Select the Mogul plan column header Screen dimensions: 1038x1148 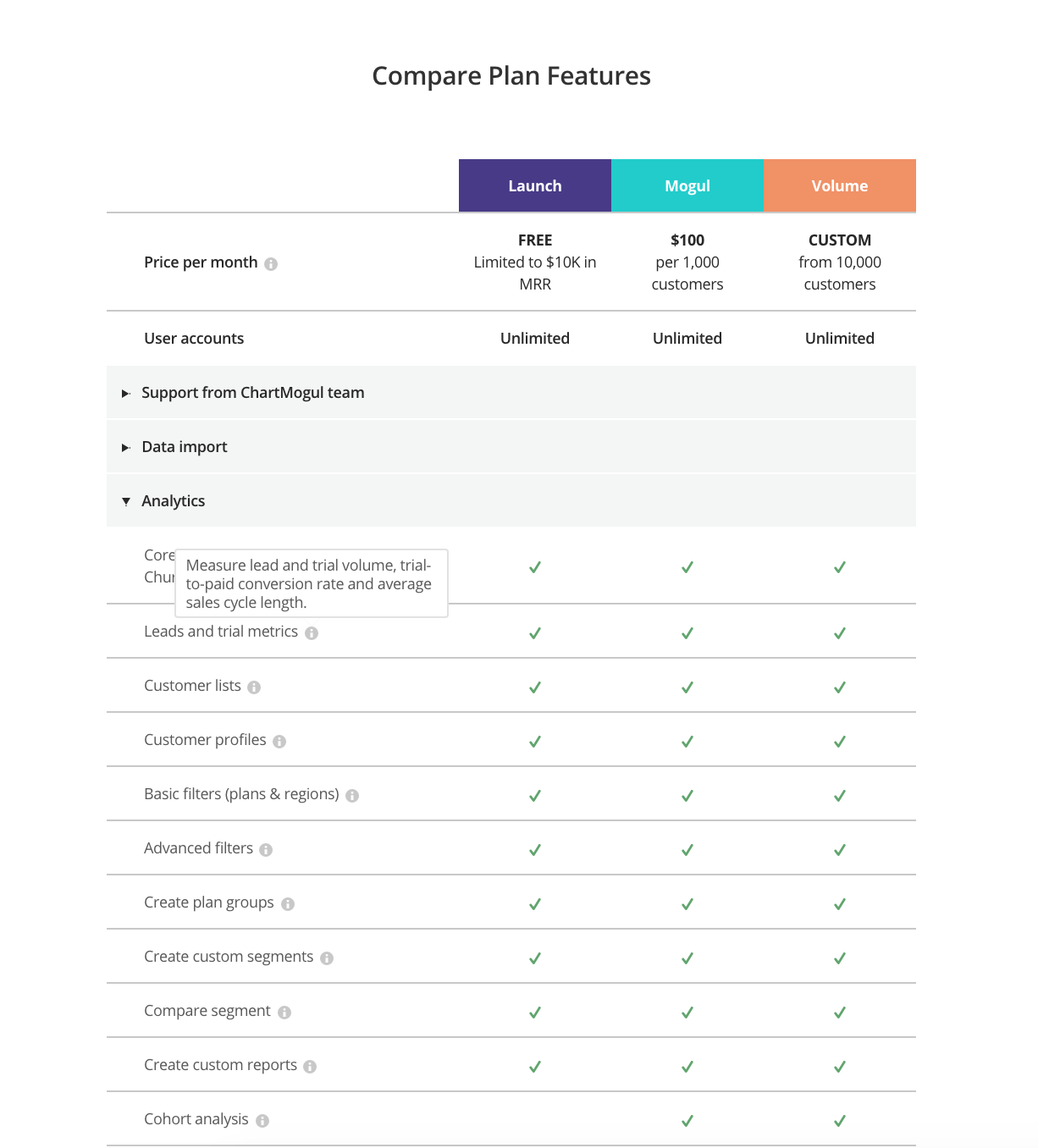click(x=687, y=185)
